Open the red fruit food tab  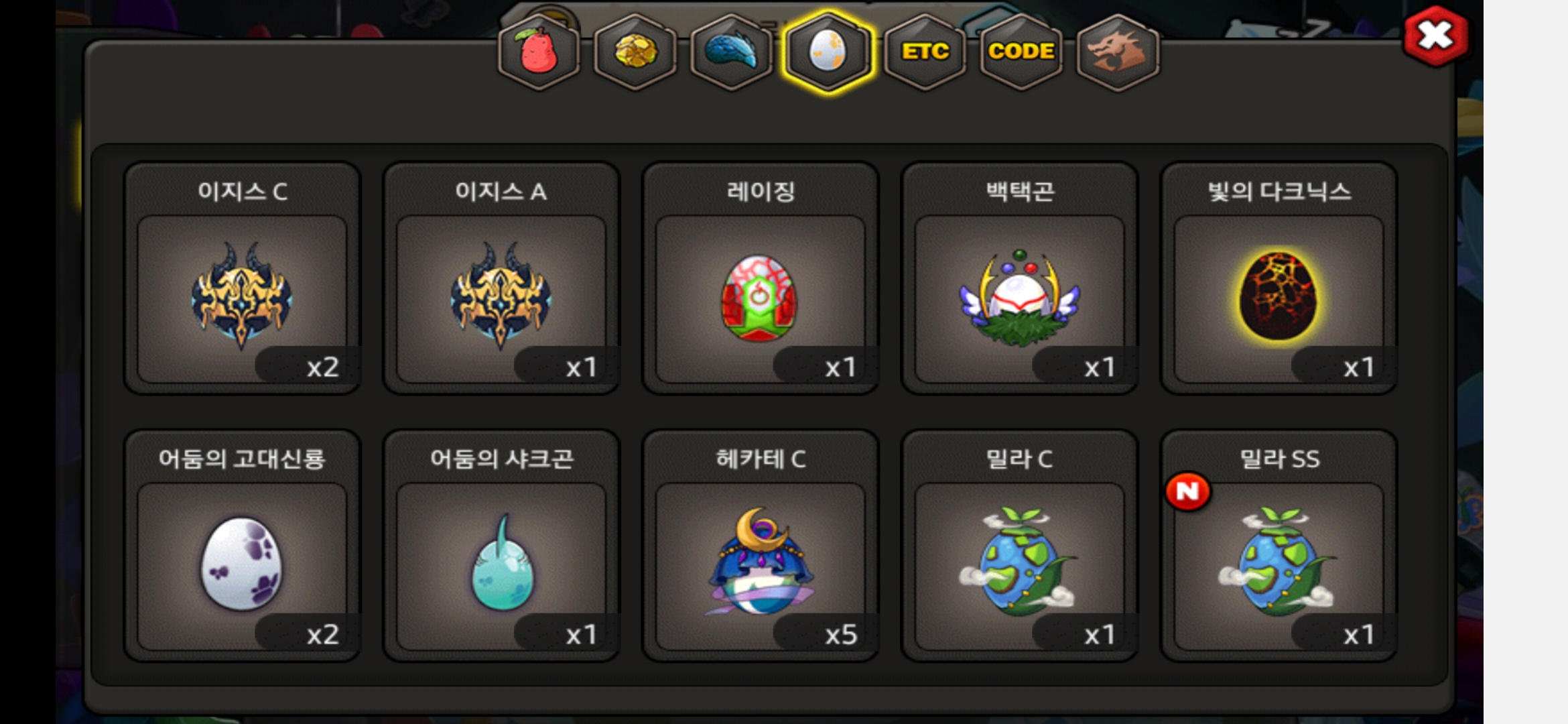(539, 52)
